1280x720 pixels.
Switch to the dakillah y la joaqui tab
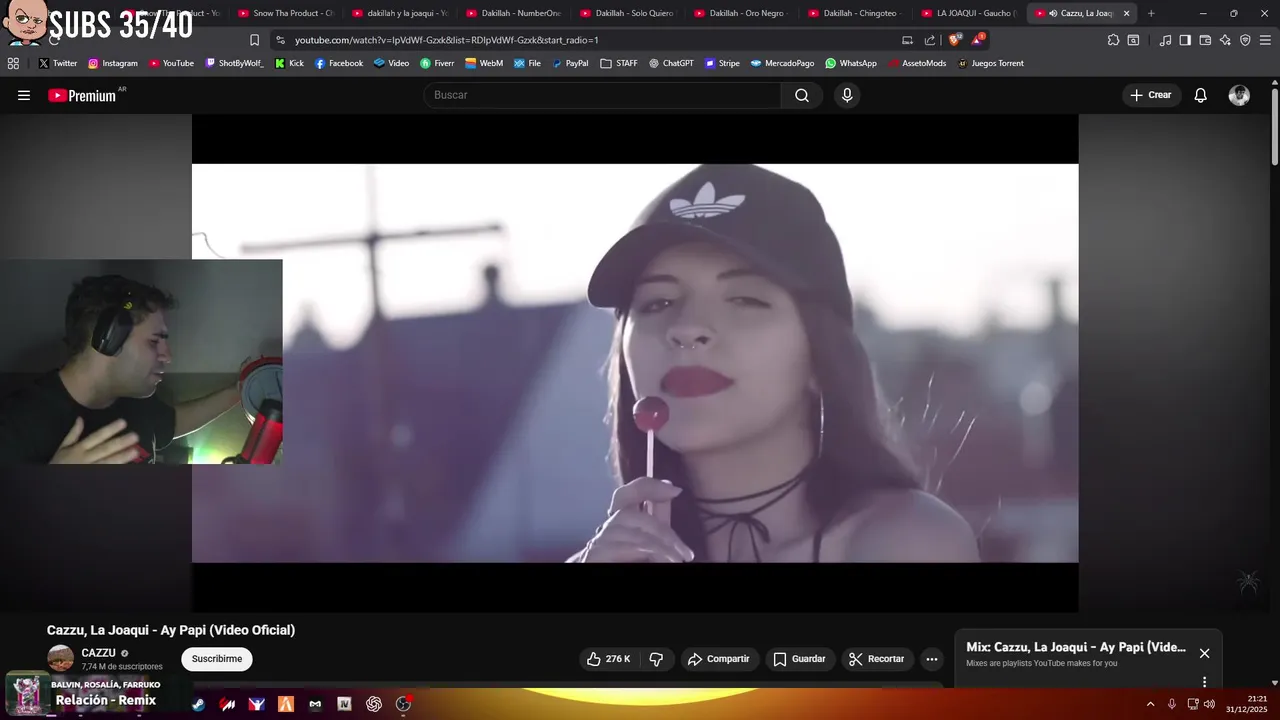[399, 13]
